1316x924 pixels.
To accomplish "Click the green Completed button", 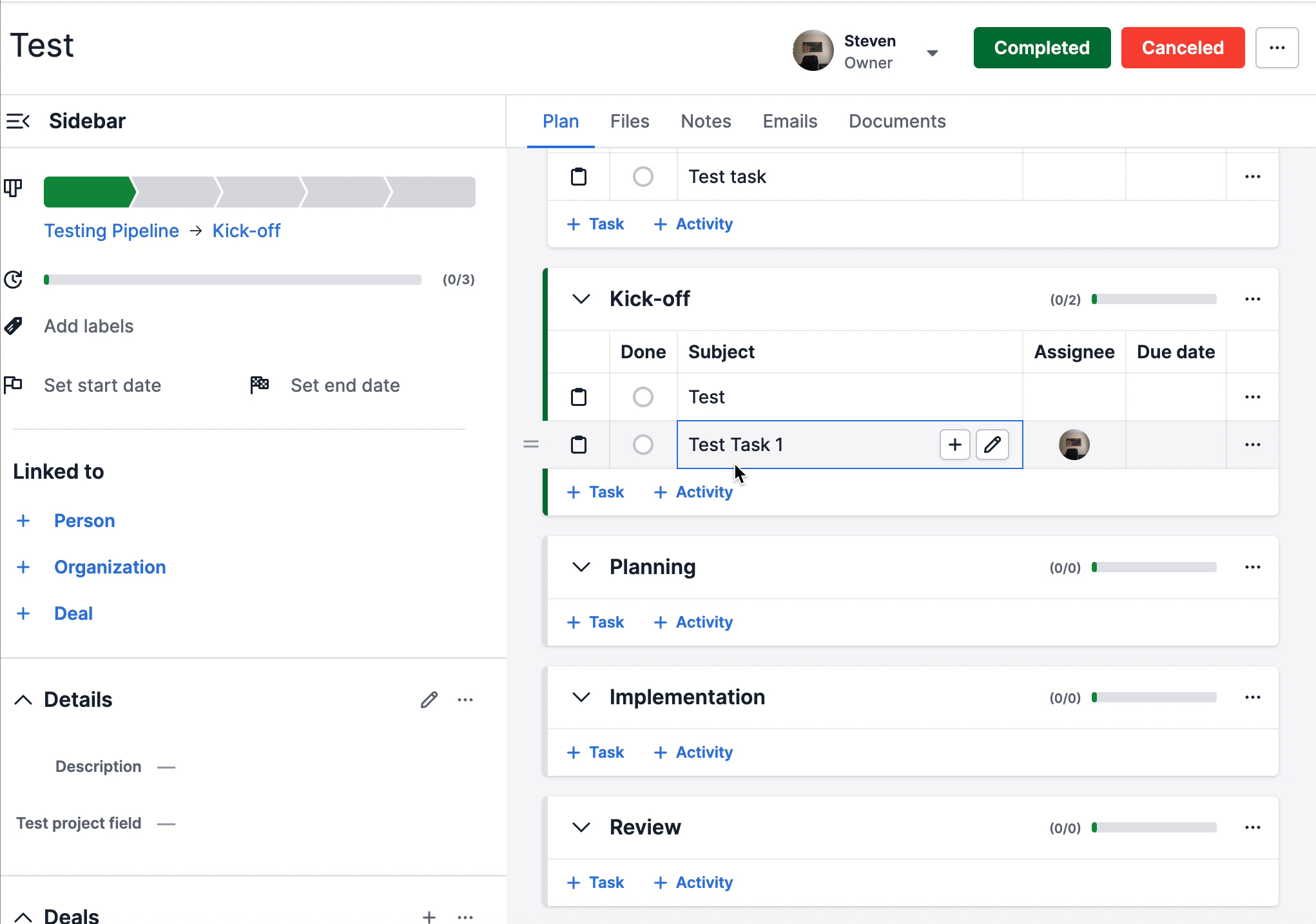I will pyautogui.click(x=1041, y=48).
